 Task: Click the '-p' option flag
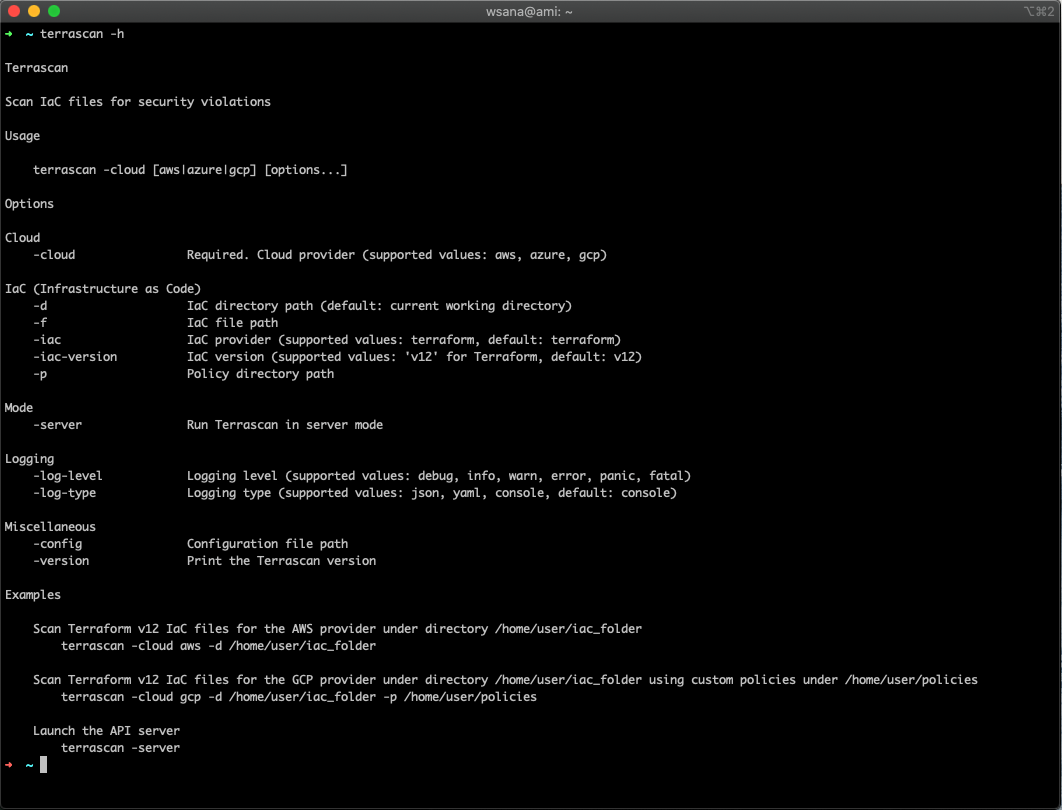point(40,374)
